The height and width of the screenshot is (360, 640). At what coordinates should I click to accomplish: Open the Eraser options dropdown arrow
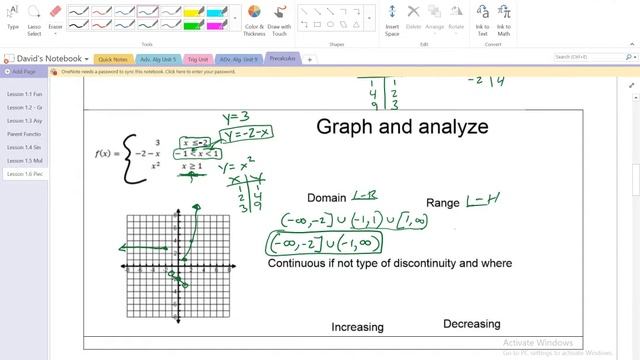55,34
